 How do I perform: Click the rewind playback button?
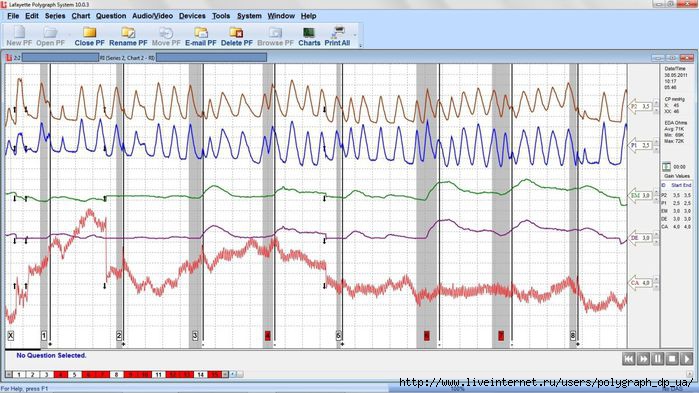click(629, 359)
